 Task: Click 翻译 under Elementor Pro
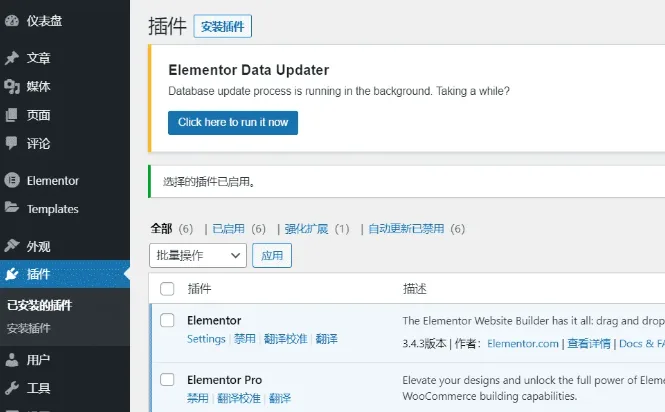pos(280,398)
